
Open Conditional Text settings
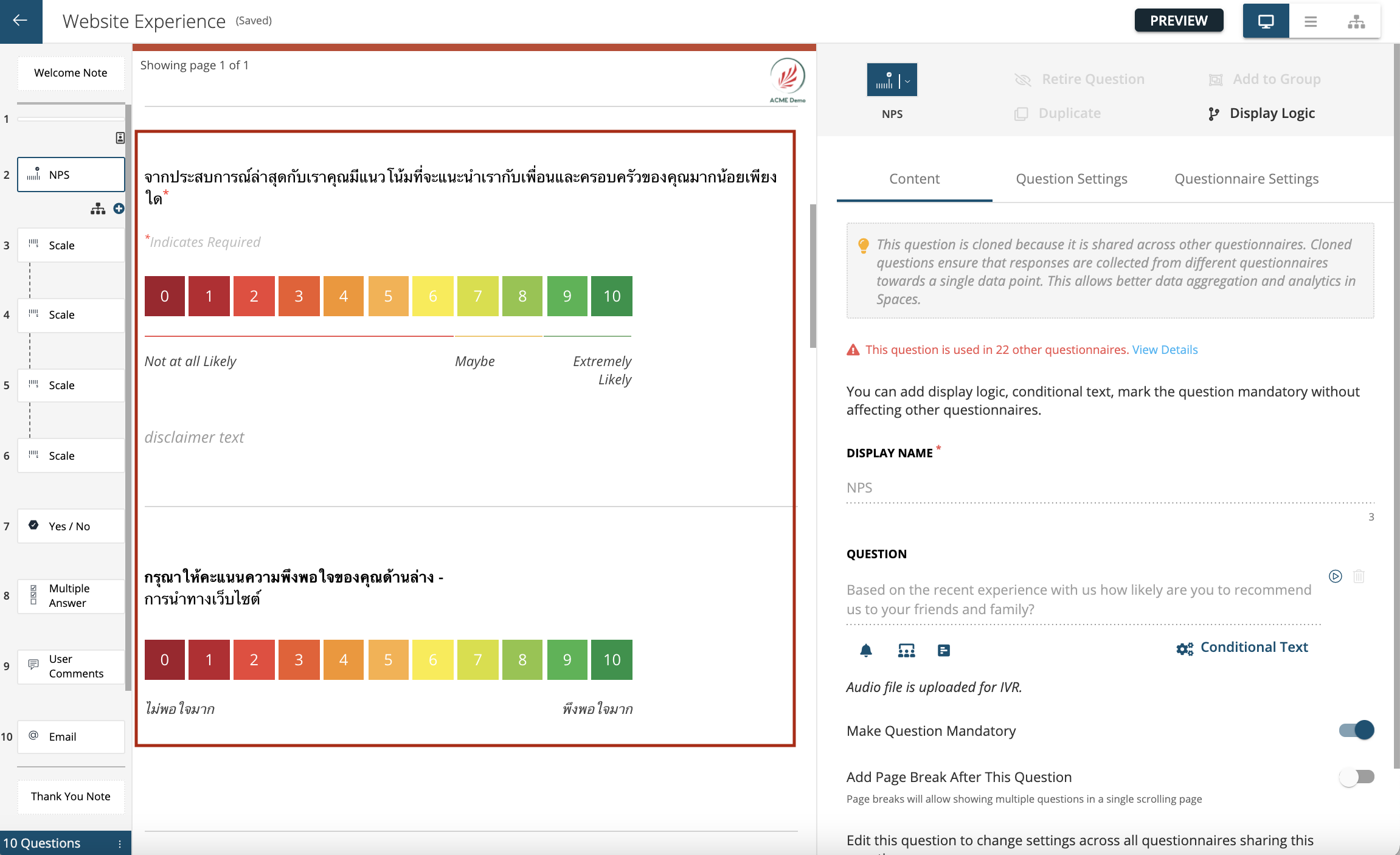tap(1242, 648)
